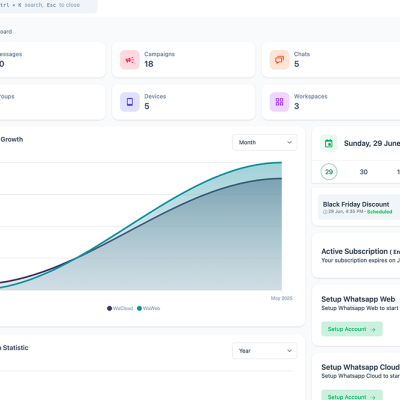Click the green calendar icon
The width and height of the screenshot is (400, 400).
(329, 143)
